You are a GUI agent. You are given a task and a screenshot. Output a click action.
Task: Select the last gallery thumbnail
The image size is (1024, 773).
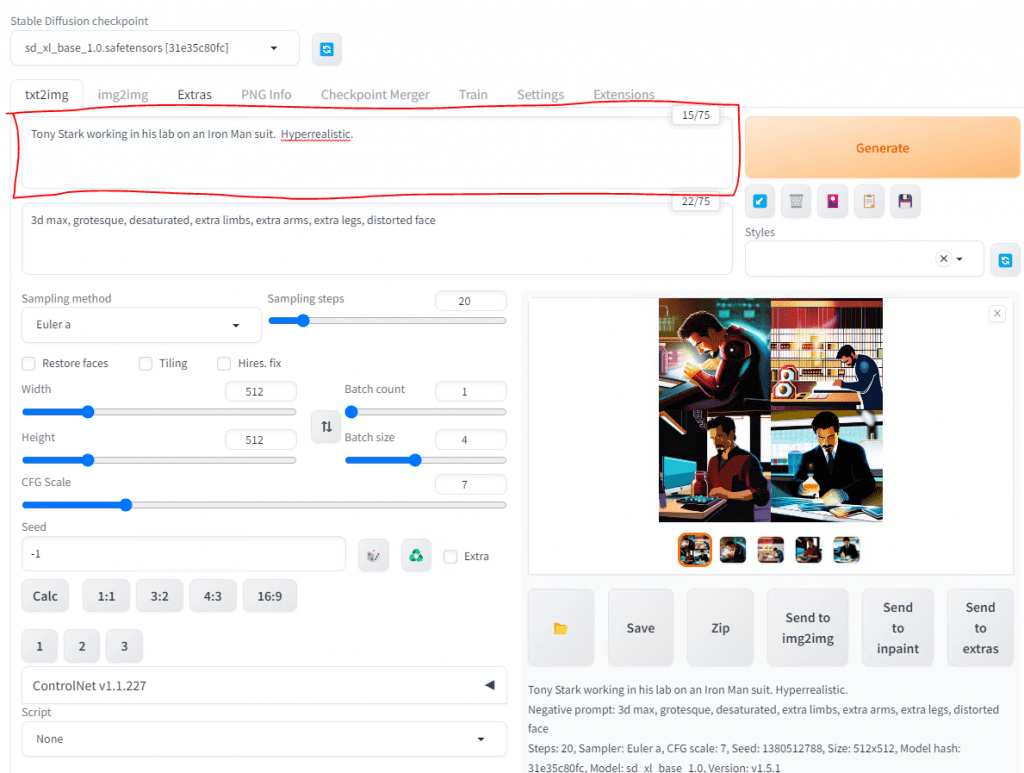tap(846, 550)
